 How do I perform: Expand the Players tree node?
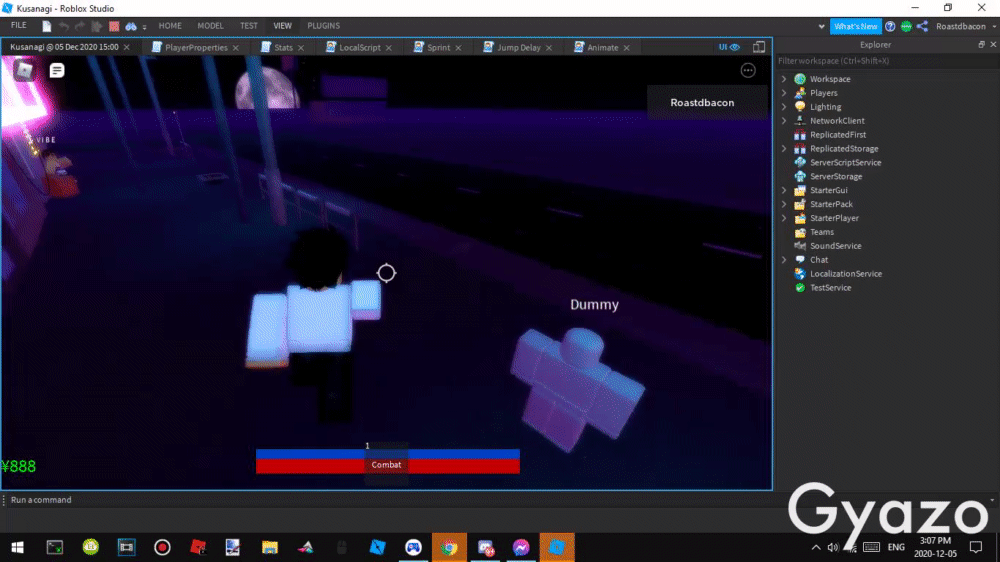click(x=784, y=93)
